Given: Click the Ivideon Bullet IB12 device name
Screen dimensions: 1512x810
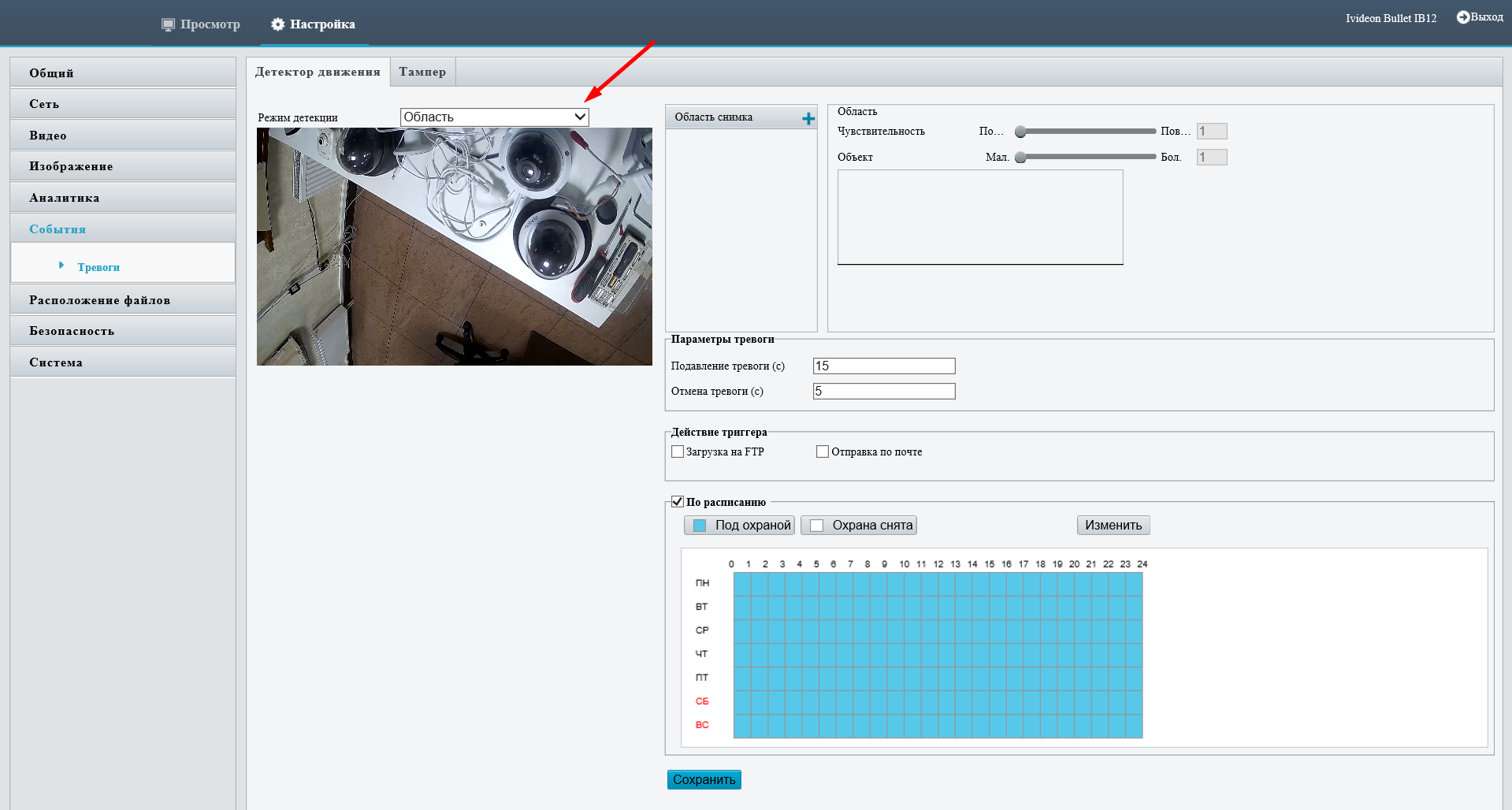Looking at the screenshot, I should 1391,18.
